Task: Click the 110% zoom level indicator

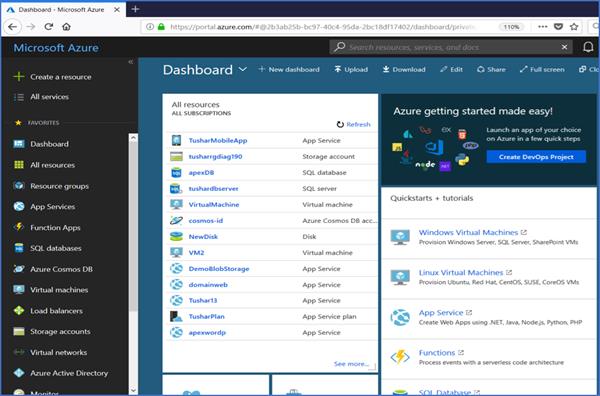Action: pyautogui.click(x=511, y=27)
